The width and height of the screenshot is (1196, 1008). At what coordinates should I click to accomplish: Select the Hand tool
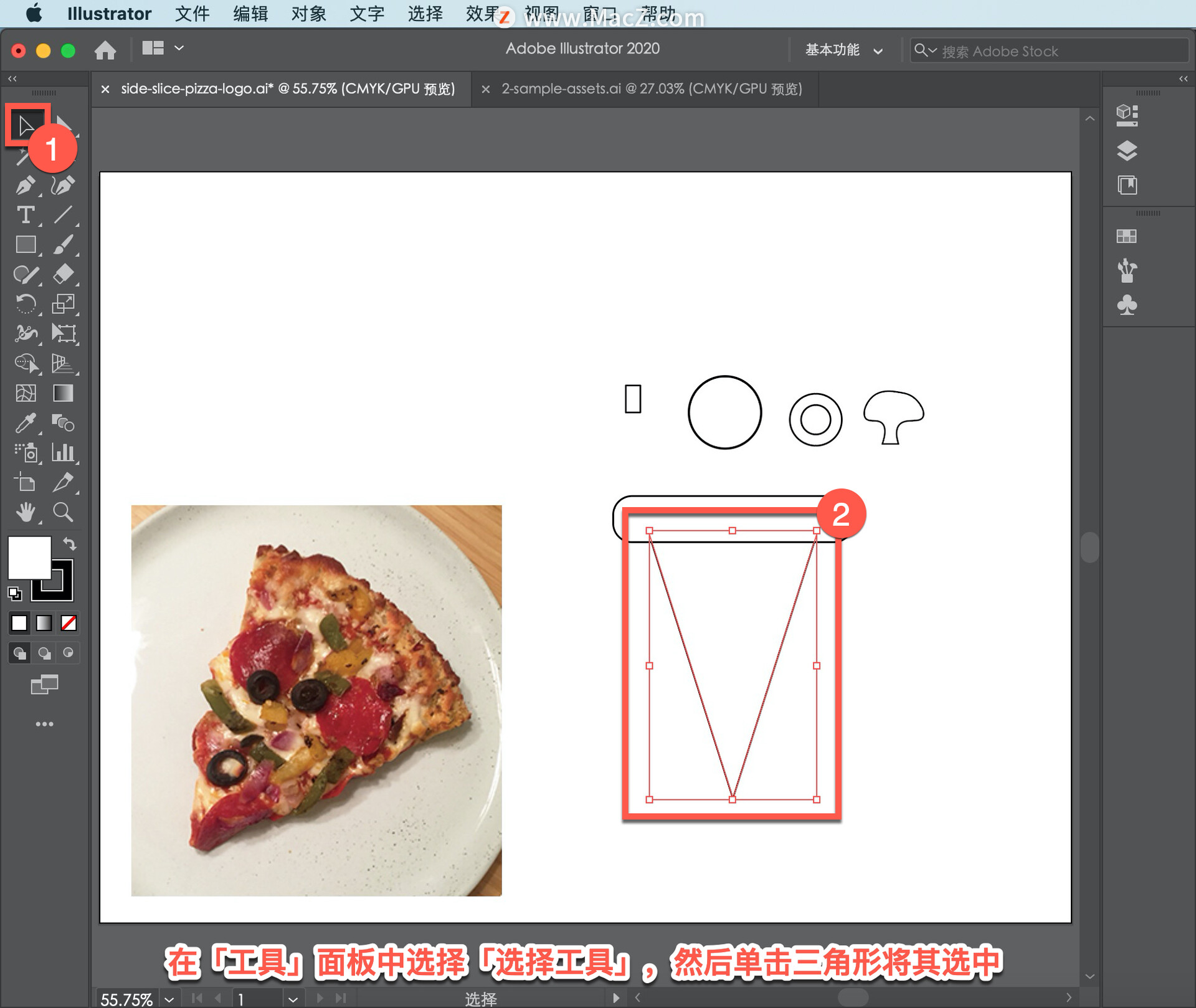[x=25, y=512]
